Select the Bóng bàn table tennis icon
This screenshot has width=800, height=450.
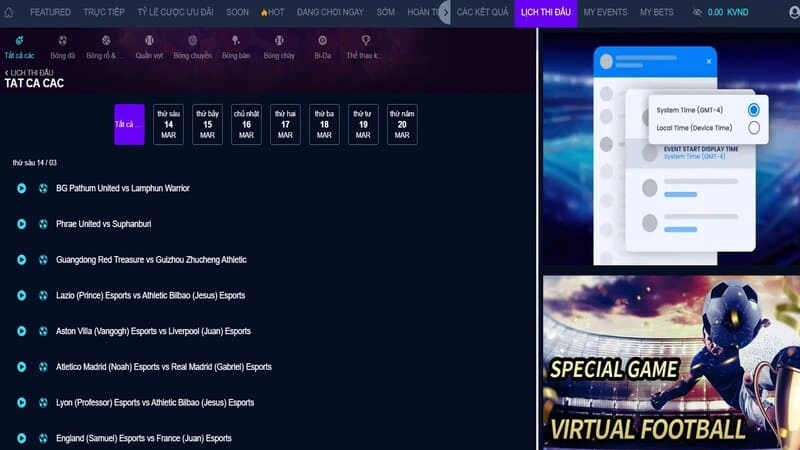[235, 40]
